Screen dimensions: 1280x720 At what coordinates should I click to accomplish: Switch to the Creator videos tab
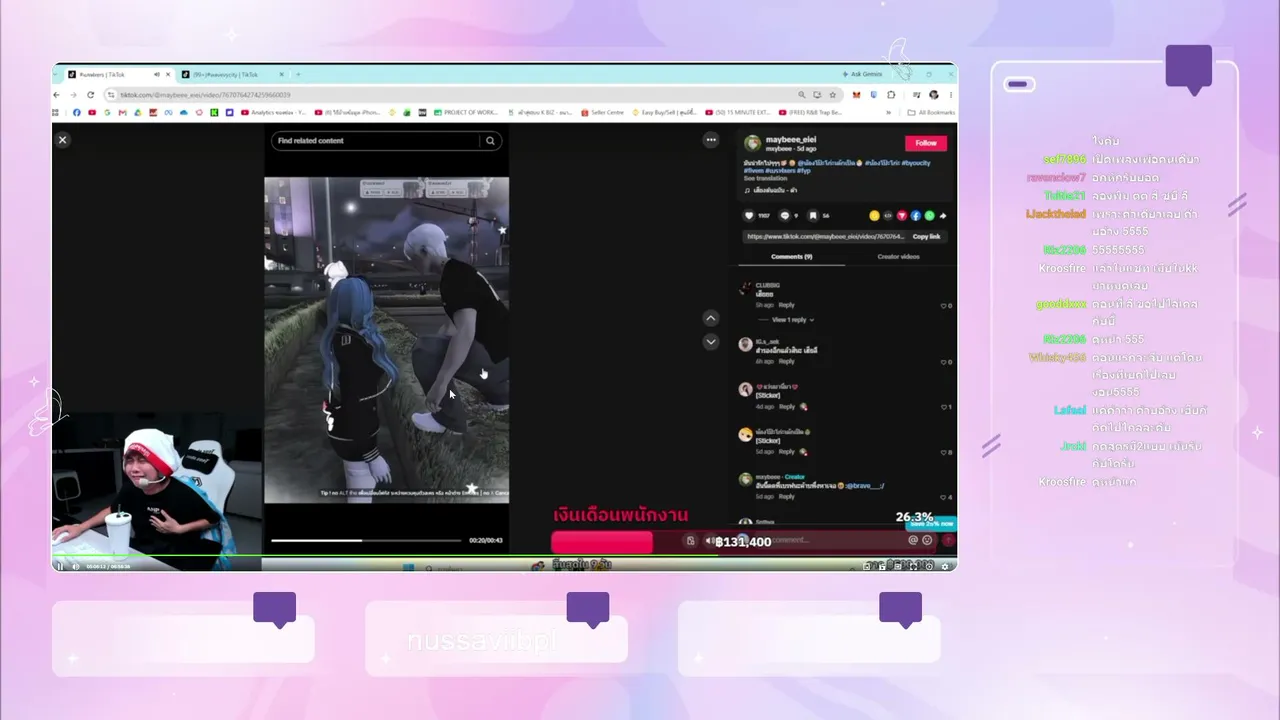click(899, 257)
